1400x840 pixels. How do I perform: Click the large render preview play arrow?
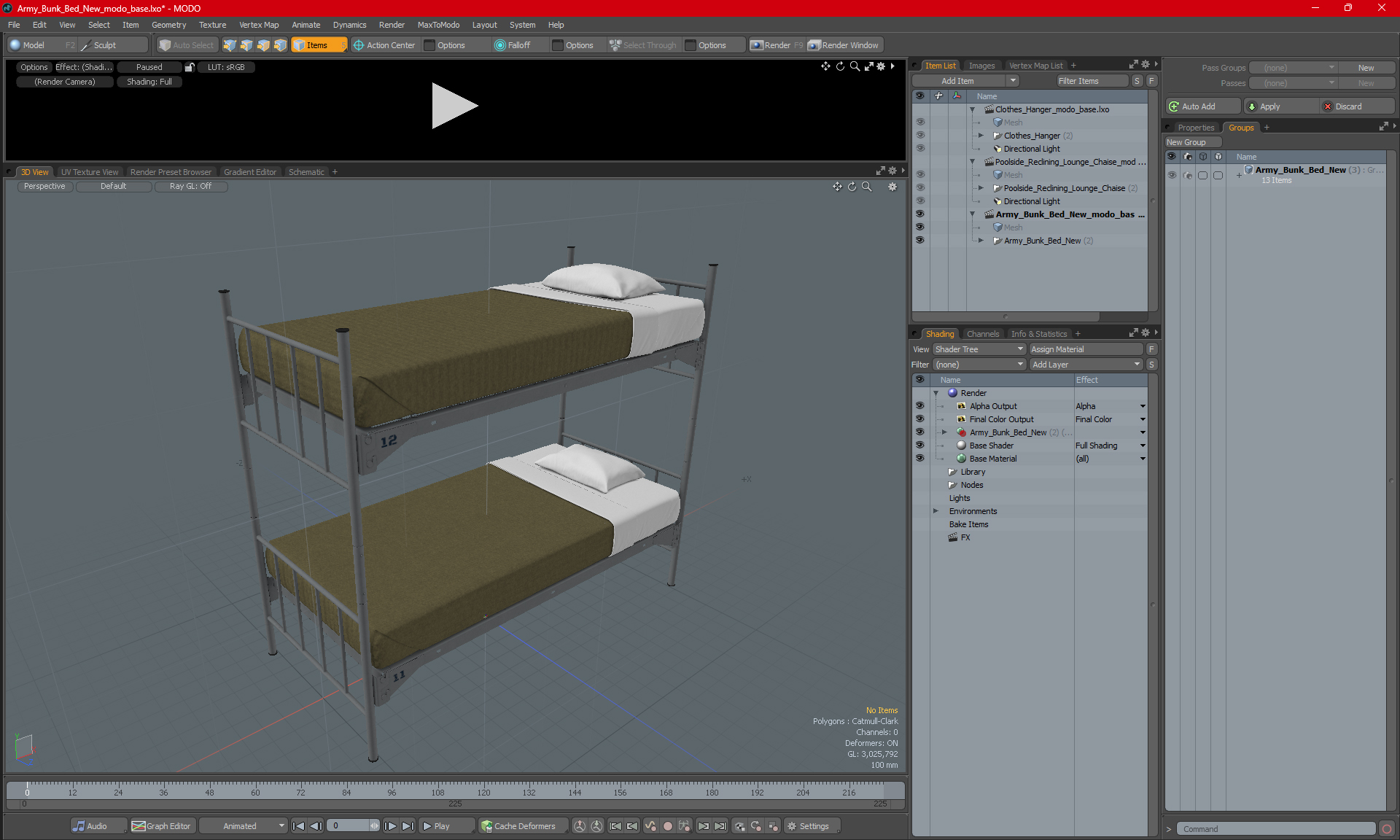[454, 106]
